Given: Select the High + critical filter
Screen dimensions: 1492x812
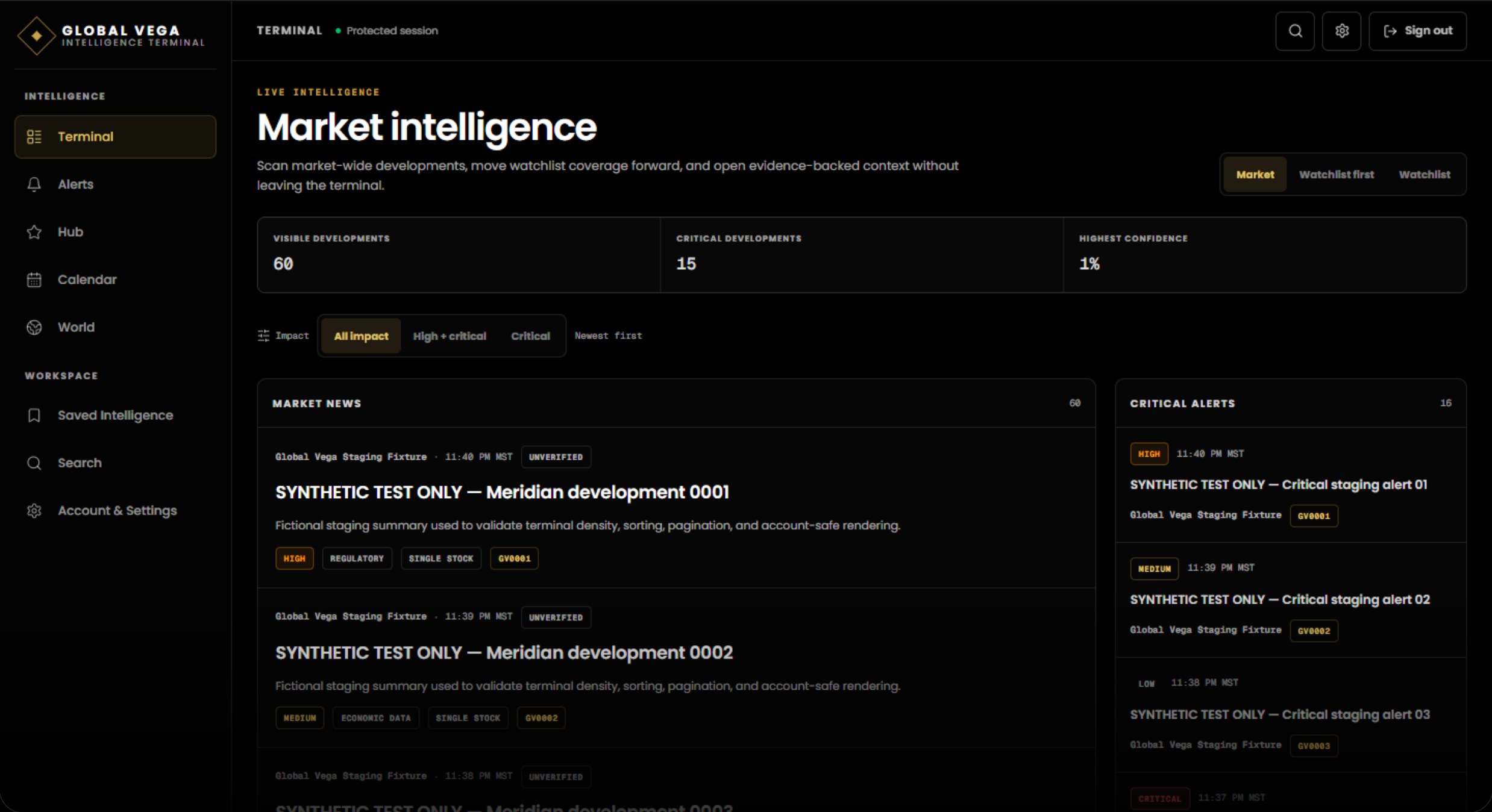Looking at the screenshot, I should coord(450,336).
